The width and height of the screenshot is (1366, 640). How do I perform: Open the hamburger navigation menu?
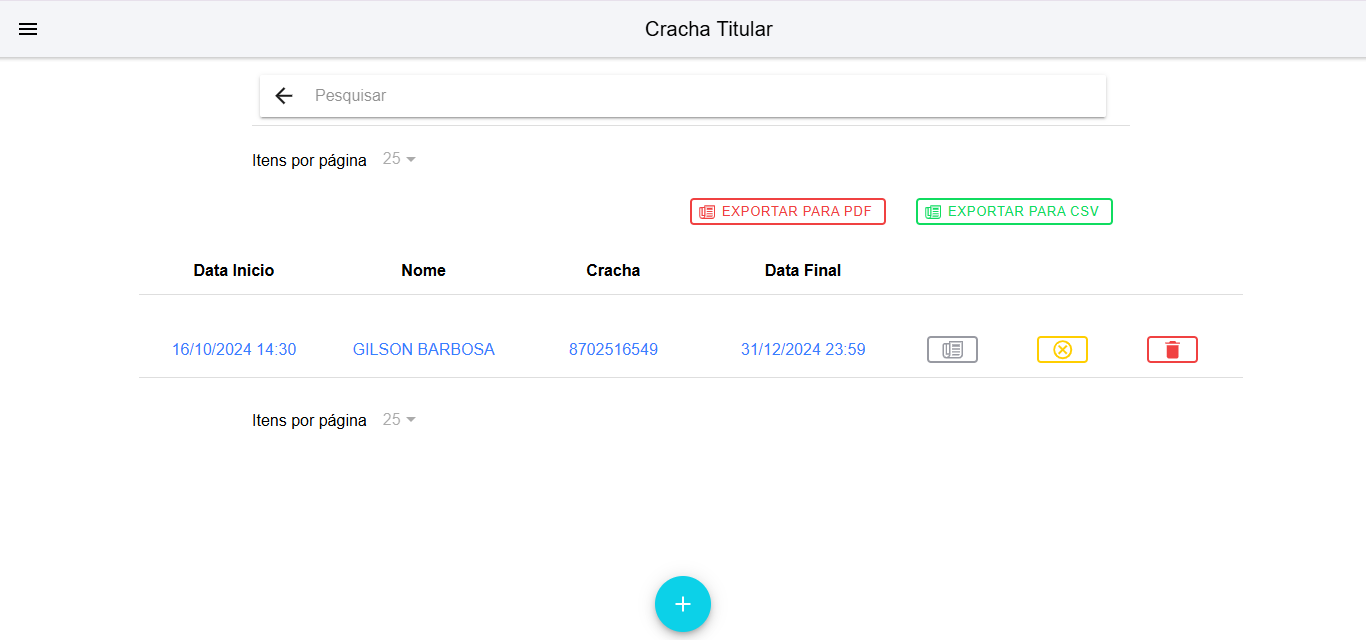[x=28, y=29]
